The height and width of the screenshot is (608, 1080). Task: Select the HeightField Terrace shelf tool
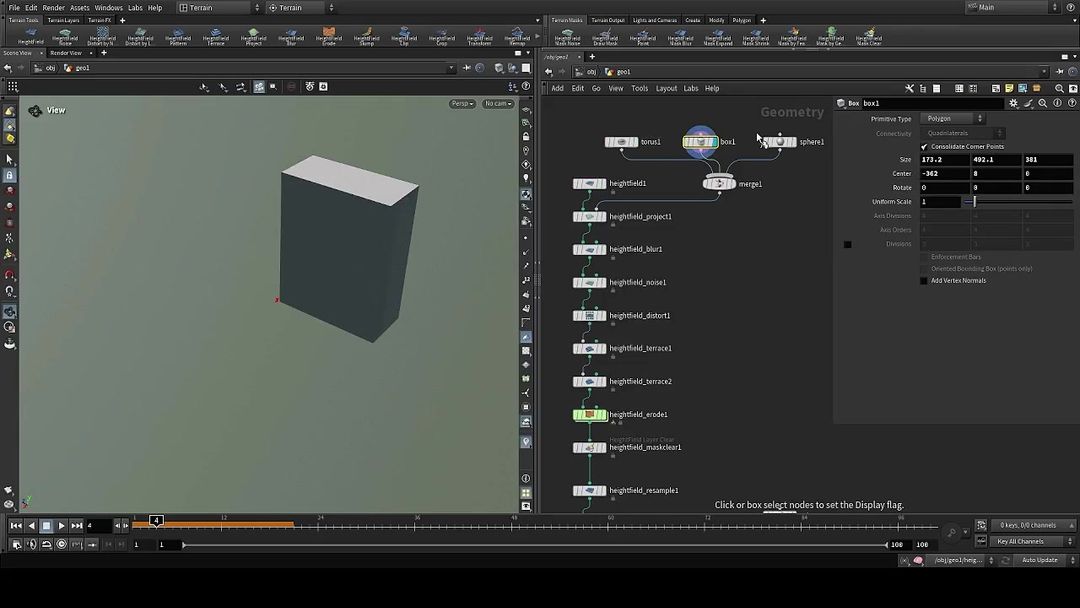[x=216, y=36]
